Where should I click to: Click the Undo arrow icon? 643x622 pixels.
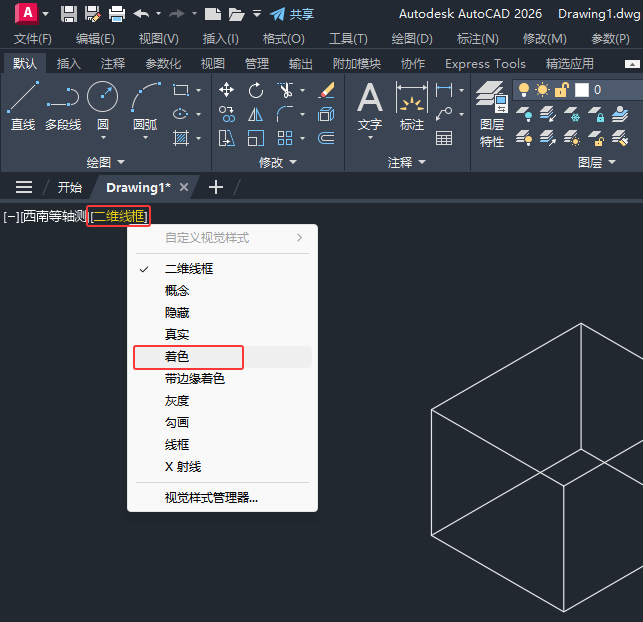141,14
